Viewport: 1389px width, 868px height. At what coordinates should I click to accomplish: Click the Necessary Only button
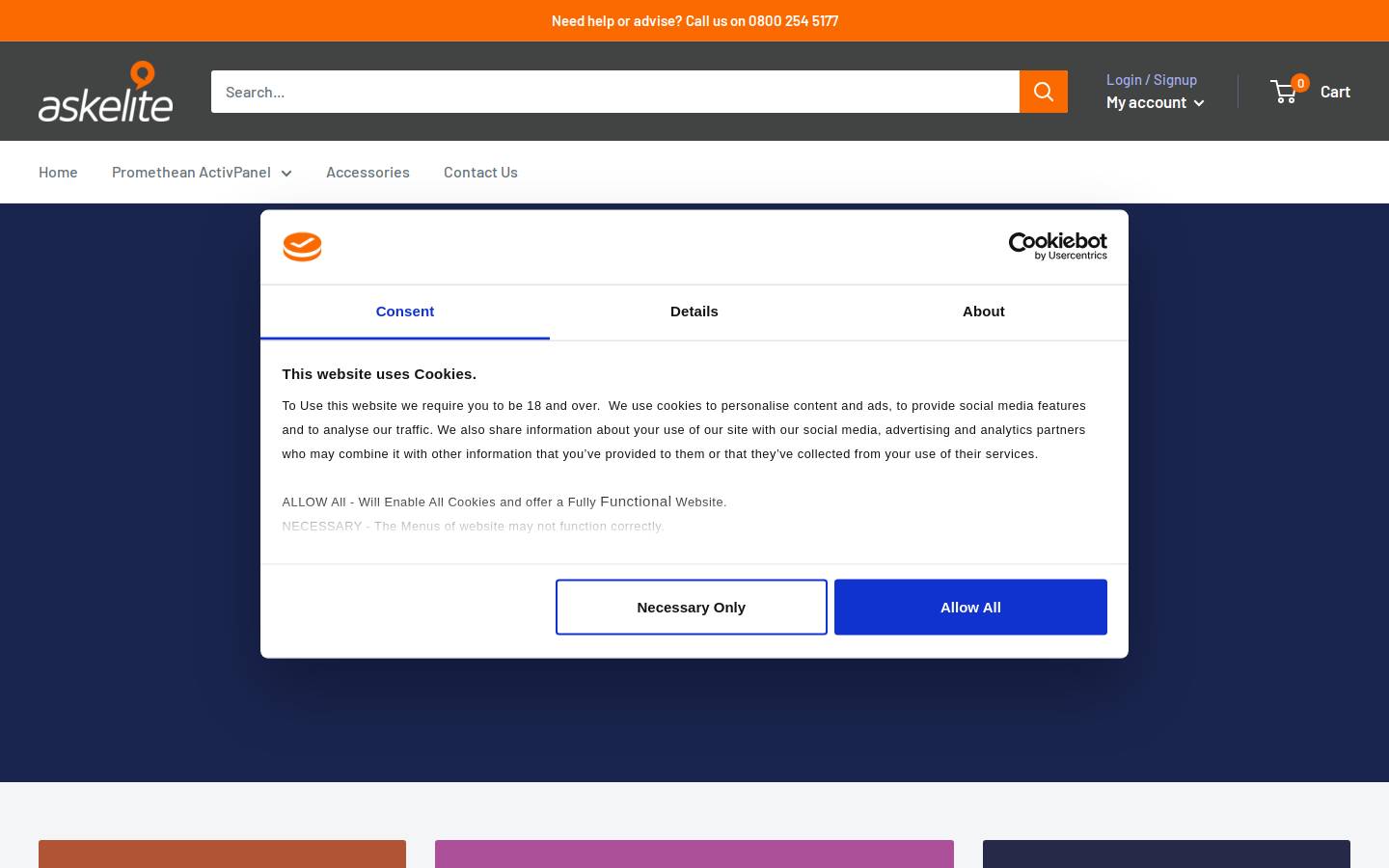(x=692, y=608)
